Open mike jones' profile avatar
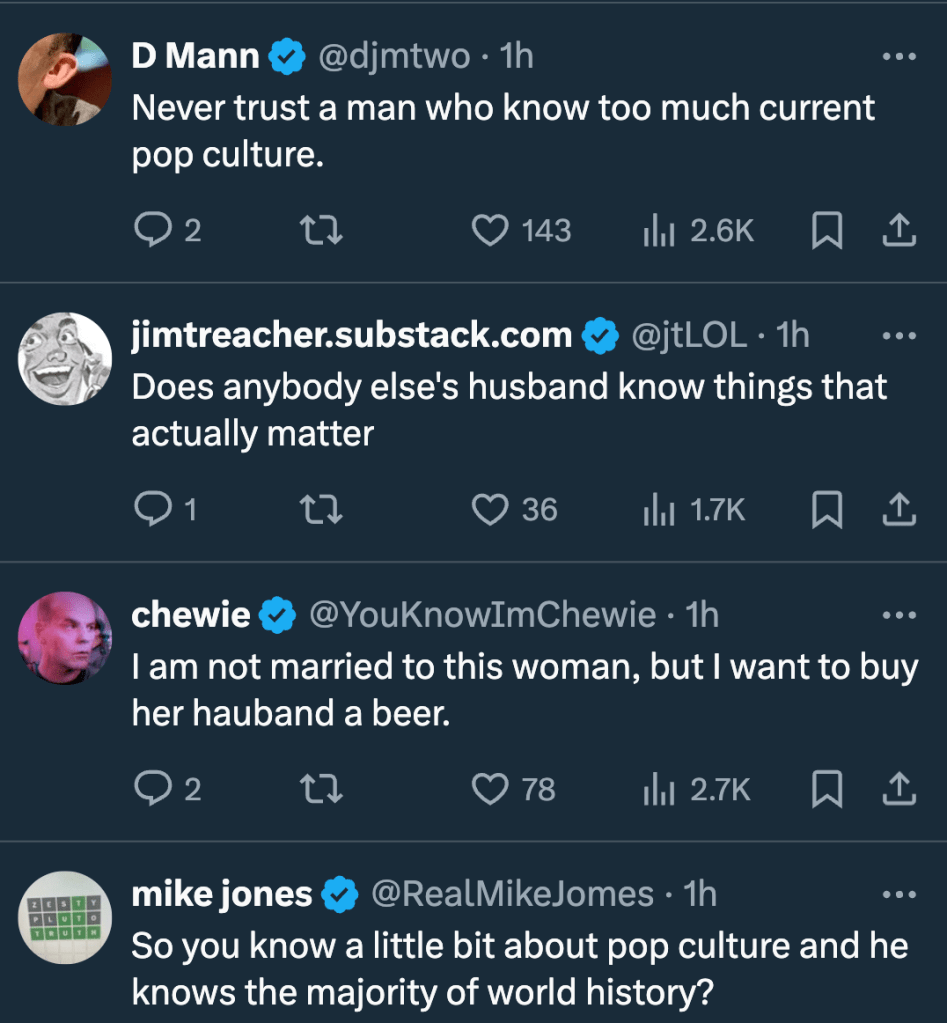The width and height of the screenshot is (947, 1023). point(65,917)
